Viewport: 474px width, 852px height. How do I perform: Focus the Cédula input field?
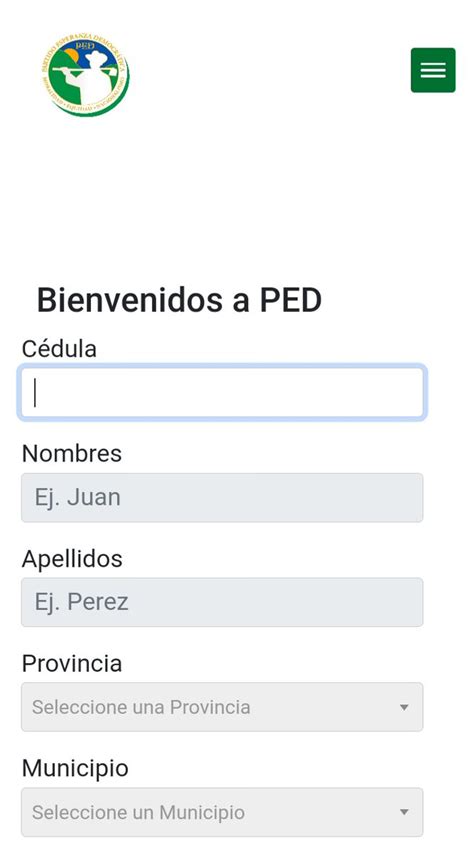tap(222, 393)
